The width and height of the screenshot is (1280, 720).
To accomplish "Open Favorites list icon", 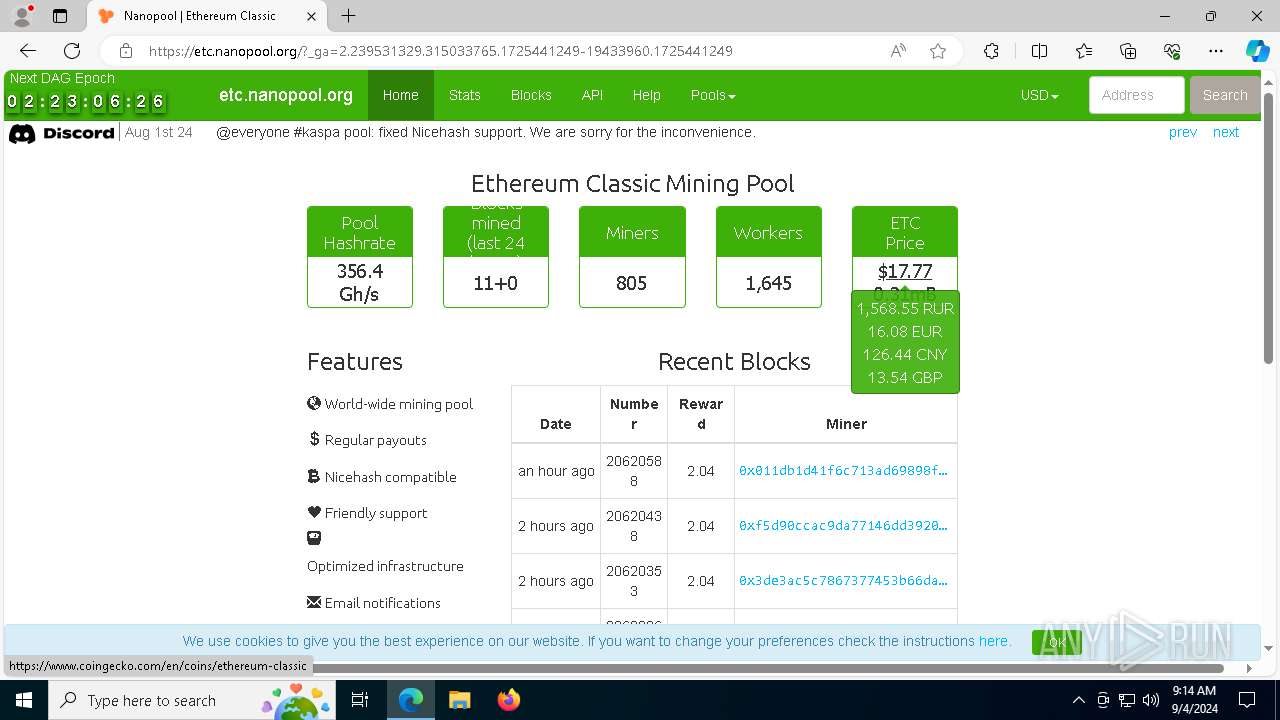I will [x=1084, y=51].
